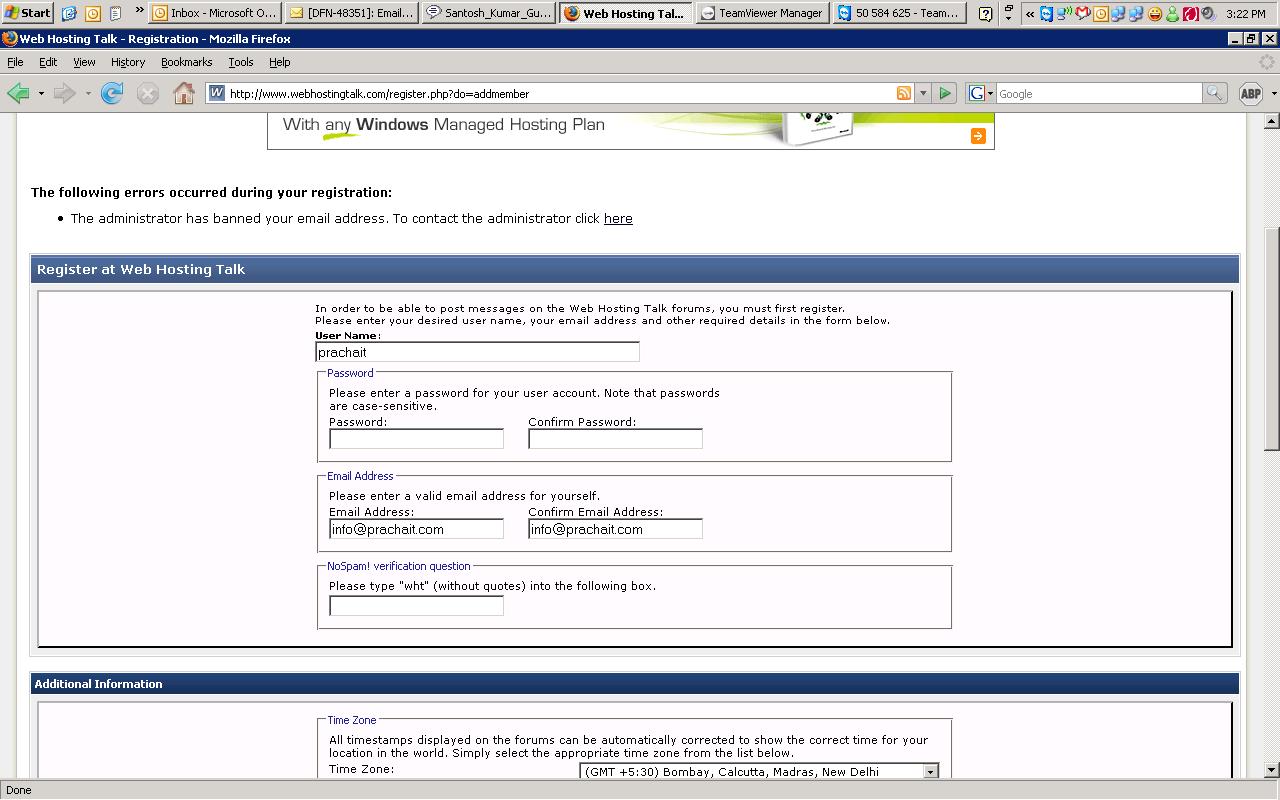Click the Home icon in toolbar
The image size is (1280, 800).
(183, 93)
